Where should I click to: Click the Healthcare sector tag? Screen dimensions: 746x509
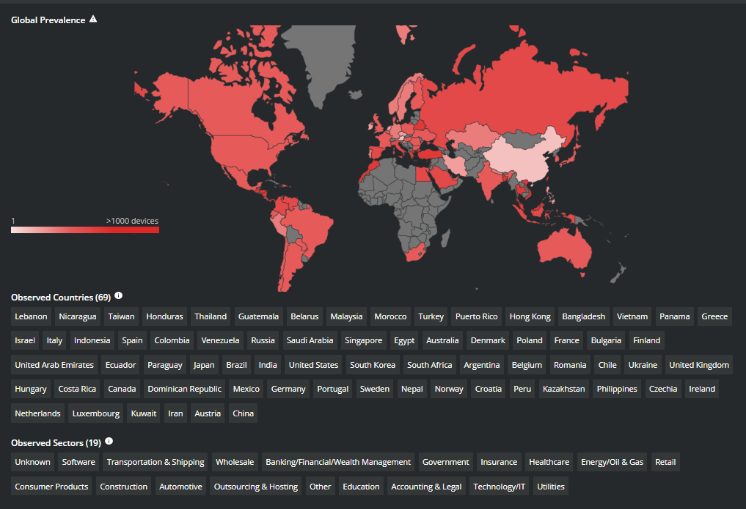tap(549, 462)
